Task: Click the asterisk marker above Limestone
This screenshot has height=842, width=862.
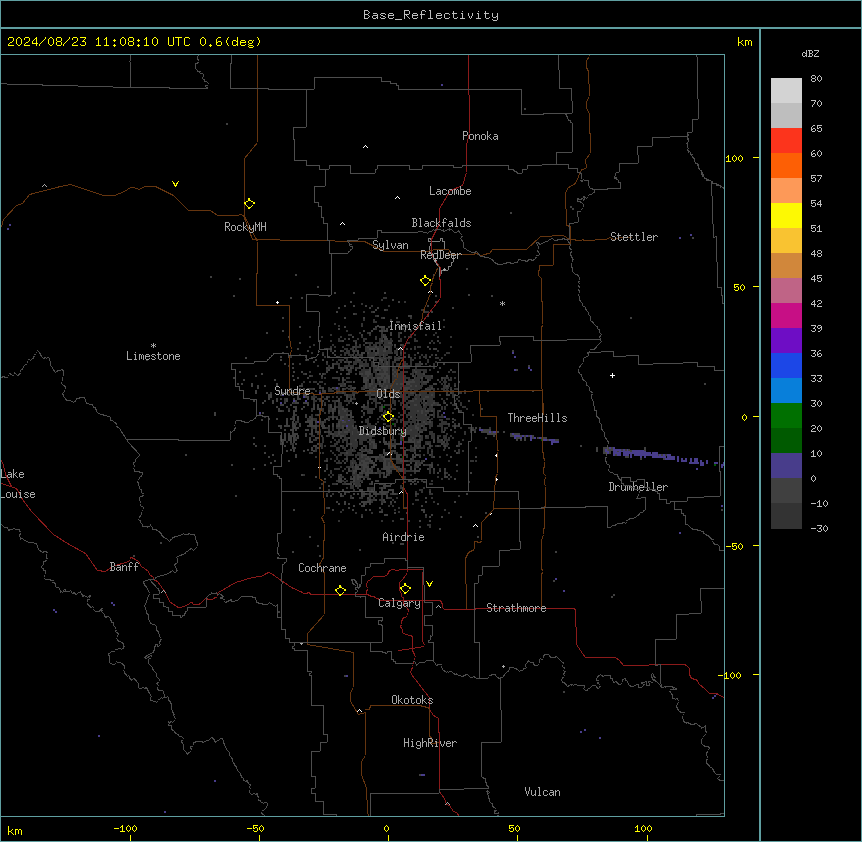Action: [x=153, y=345]
